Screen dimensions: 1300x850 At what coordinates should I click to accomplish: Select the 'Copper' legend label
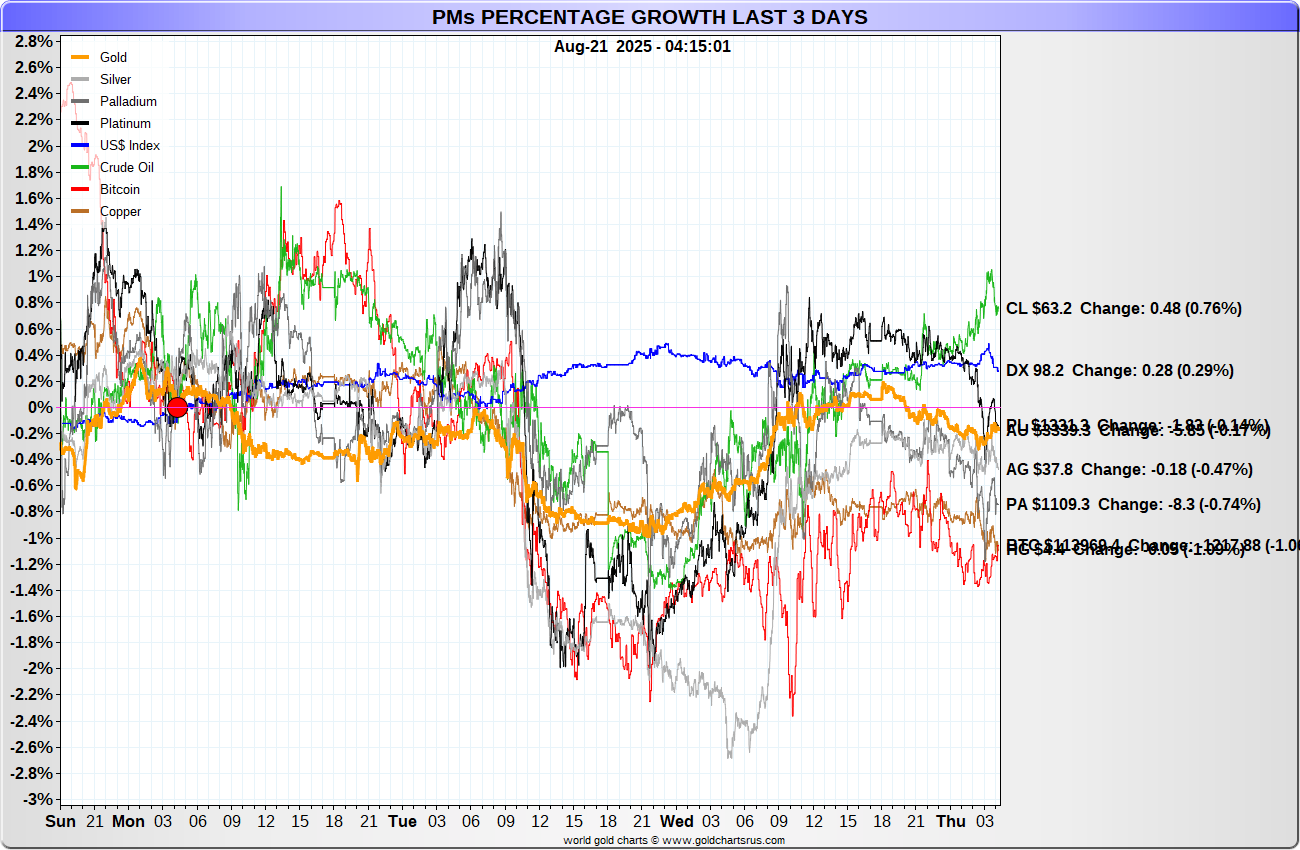click(x=120, y=212)
